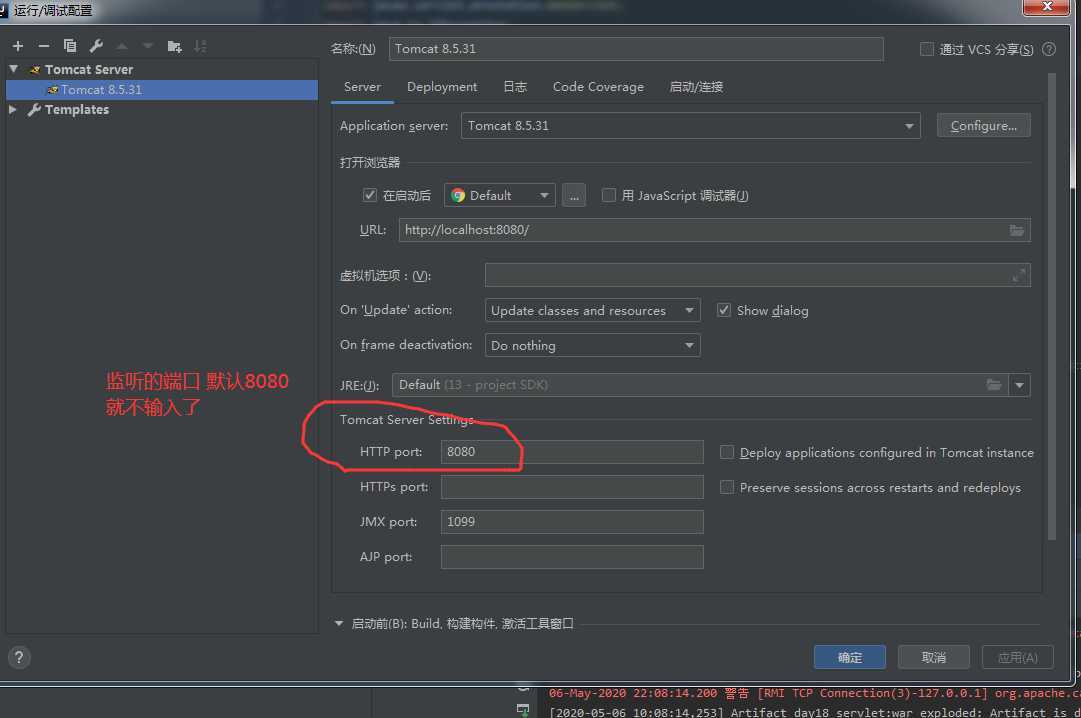Click the 应用(A) apply button
This screenshot has width=1081, height=718.
(x=1018, y=657)
